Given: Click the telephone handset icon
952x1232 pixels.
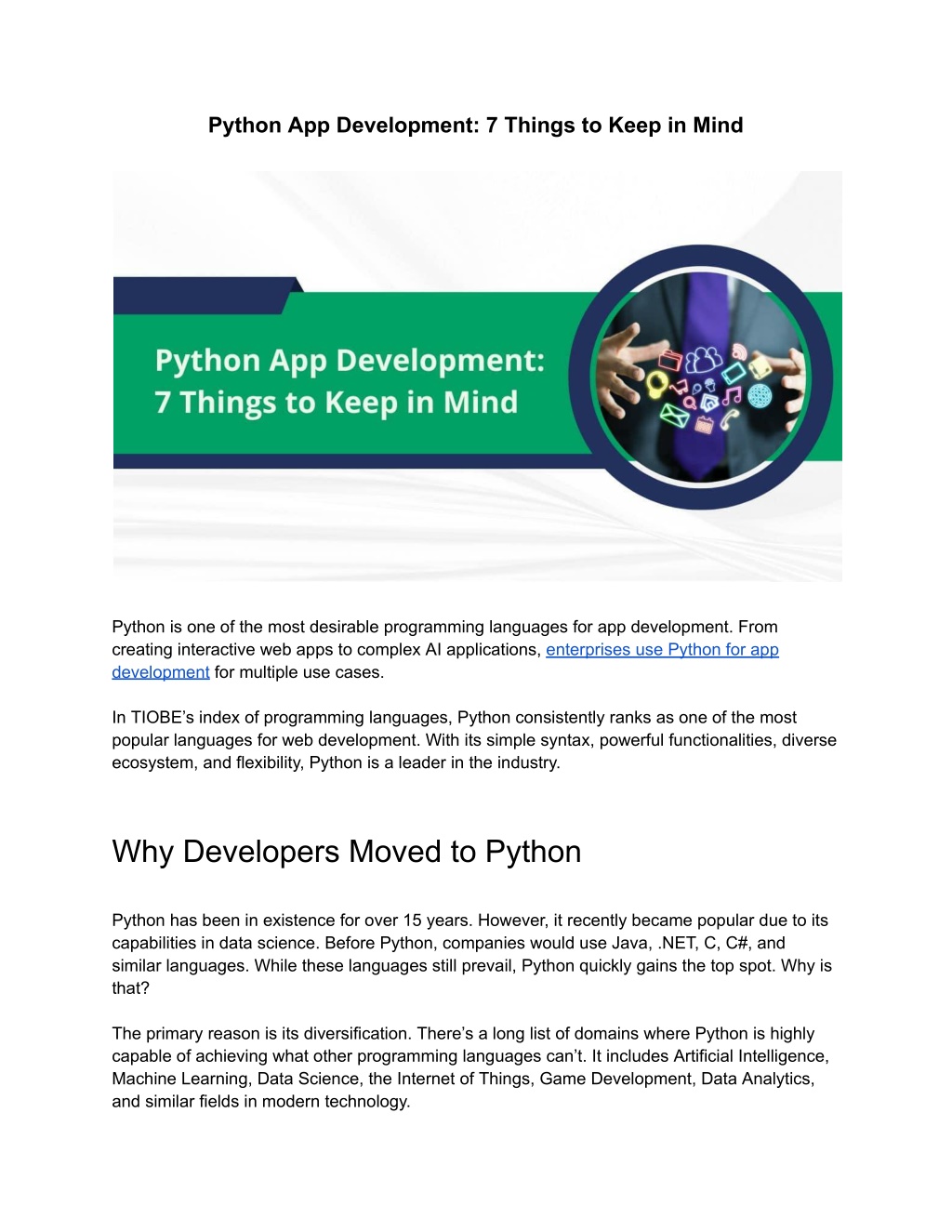Looking at the screenshot, I should click(x=728, y=419).
